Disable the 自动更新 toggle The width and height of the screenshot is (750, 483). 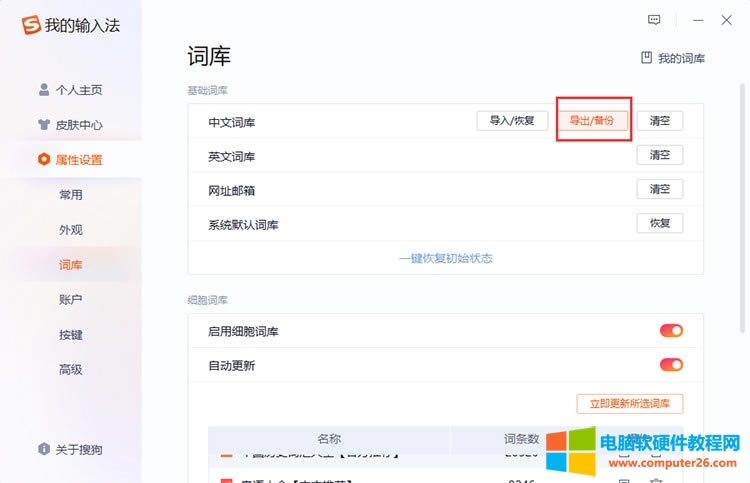[x=671, y=365]
